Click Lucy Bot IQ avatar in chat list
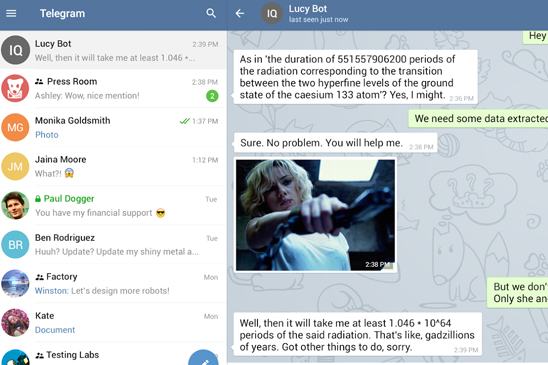Viewport: 548px width, 365px height. click(15, 50)
